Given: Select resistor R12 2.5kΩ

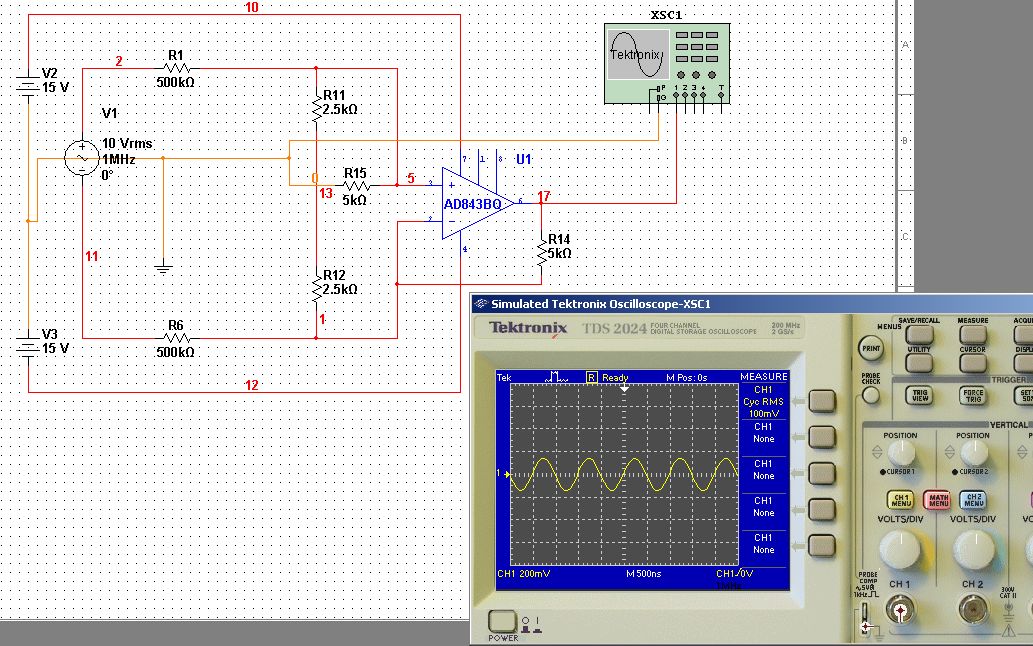Looking at the screenshot, I should (317, 288).
